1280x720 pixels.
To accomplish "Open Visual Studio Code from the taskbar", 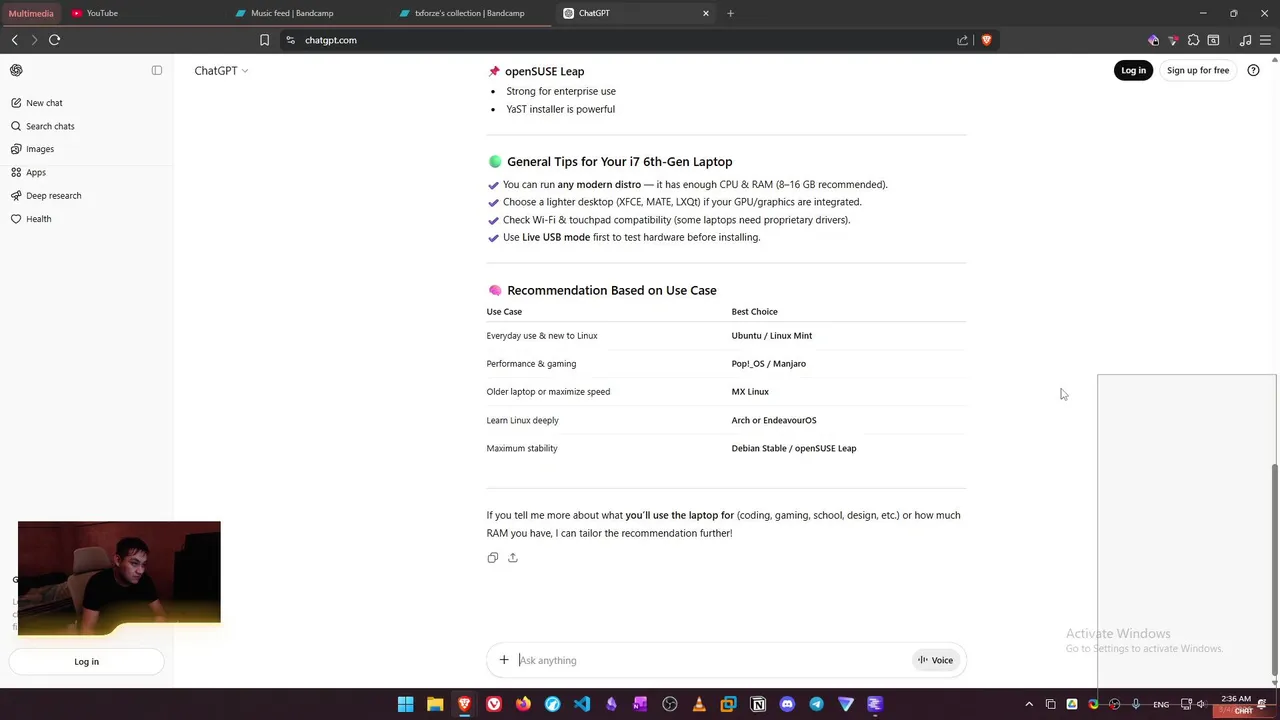I will click(582, 704).
